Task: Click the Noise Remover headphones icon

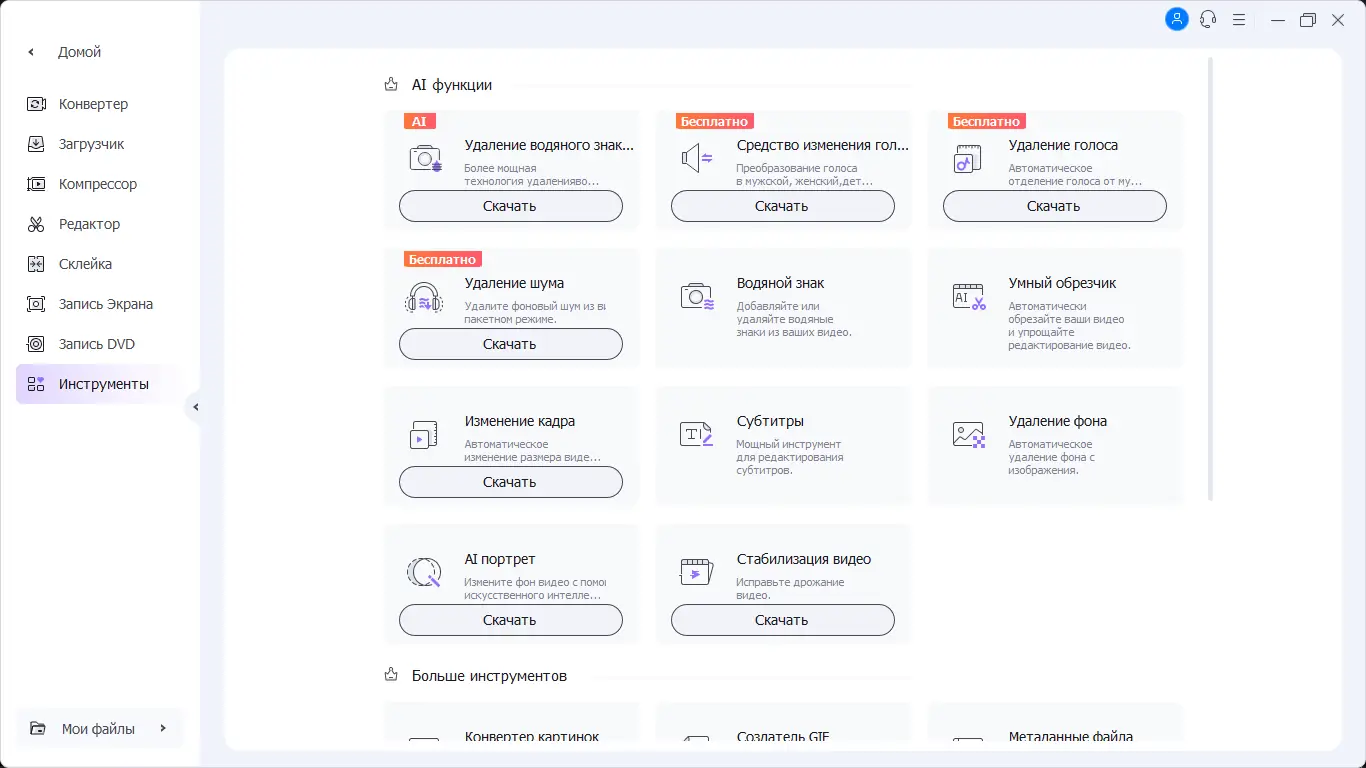Action: click(424, 297)
